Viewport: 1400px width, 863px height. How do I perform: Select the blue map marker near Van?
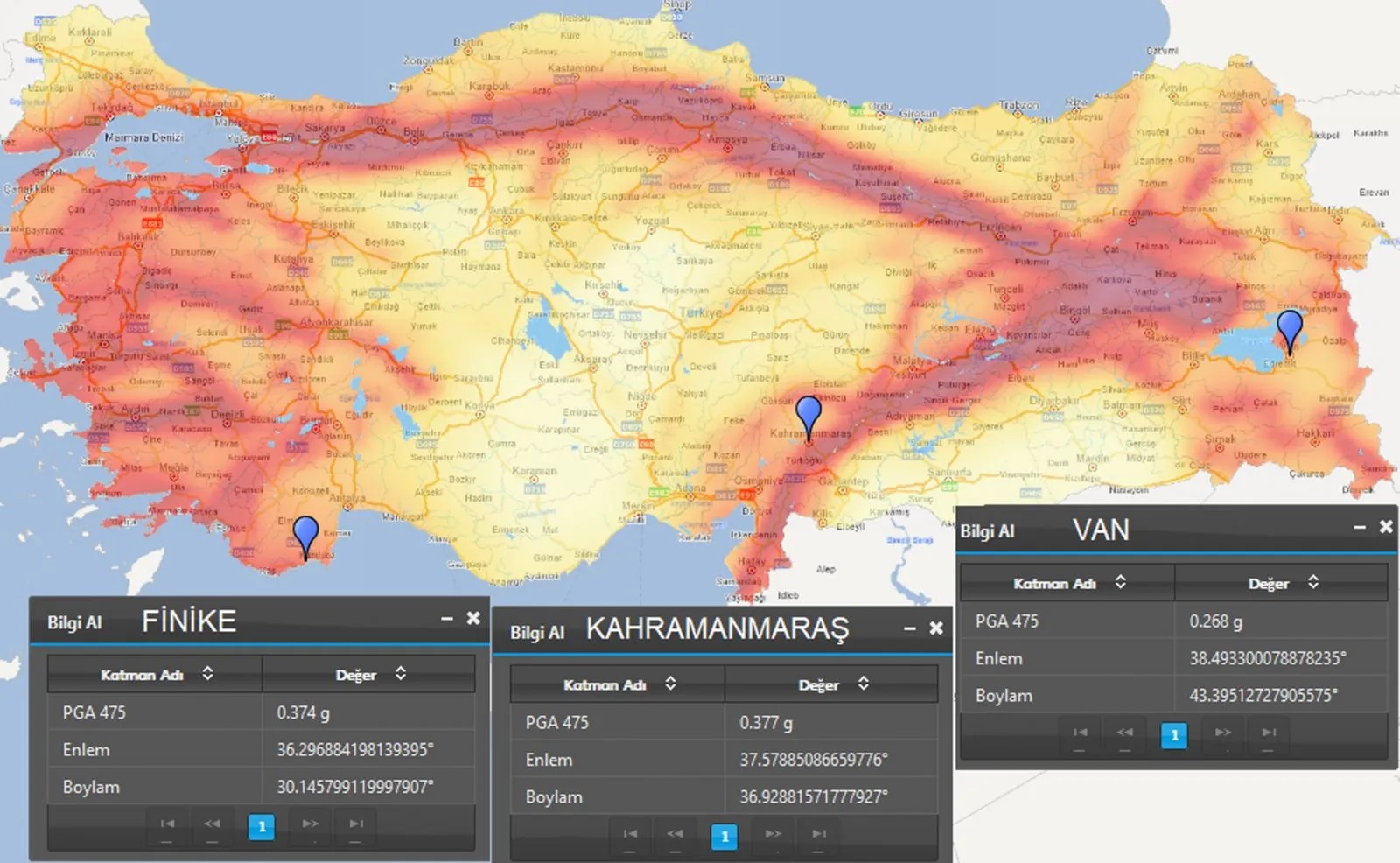1290,327
